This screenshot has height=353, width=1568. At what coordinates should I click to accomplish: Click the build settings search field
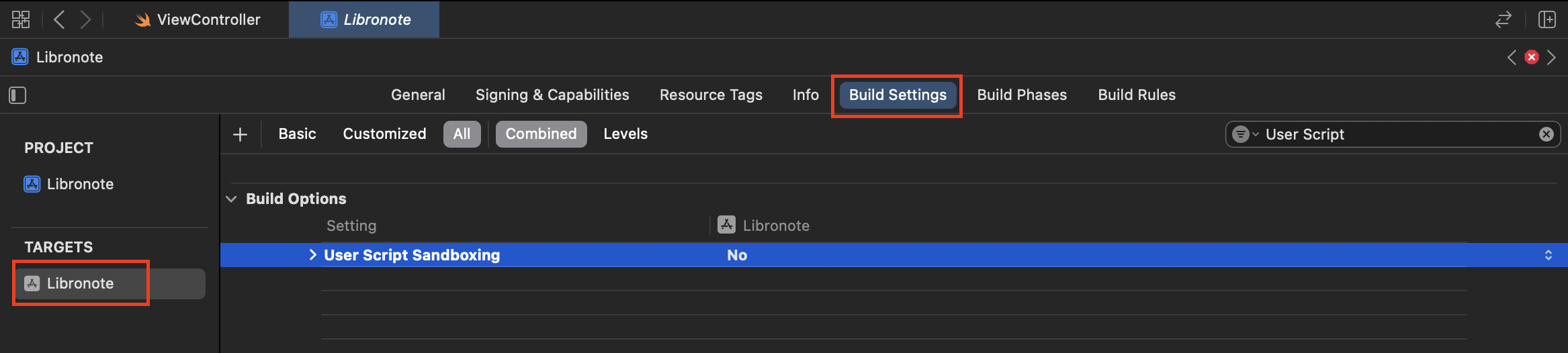pos(1397,134)
